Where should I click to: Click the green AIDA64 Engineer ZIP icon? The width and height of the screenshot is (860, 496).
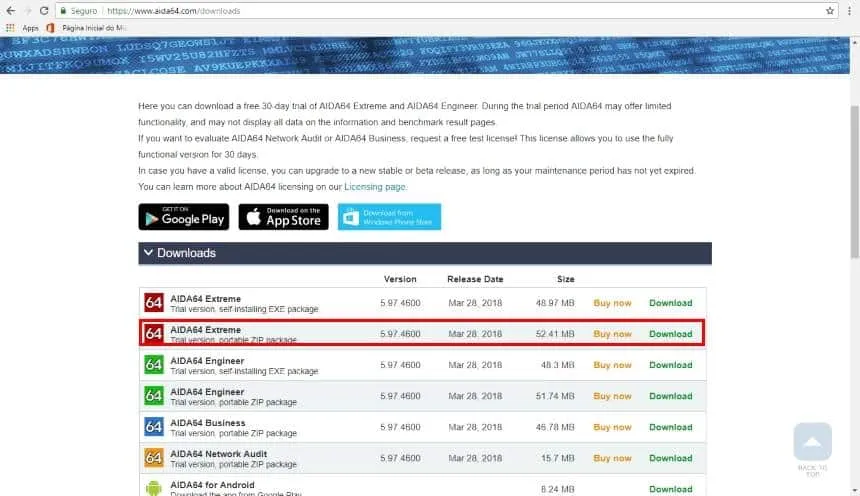pyautogui.click(x=154, y=396)
